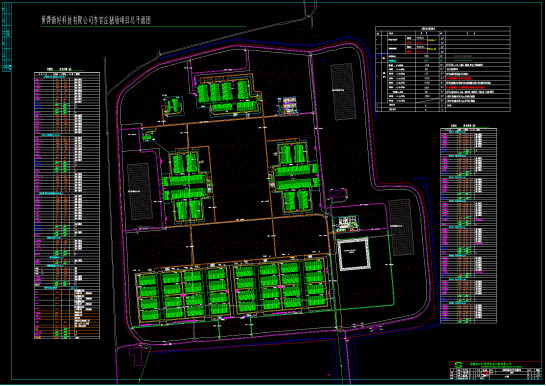546x386 pixels.
Task: Click the right cross-shaped green building group
Action: [x=295, y=176]
